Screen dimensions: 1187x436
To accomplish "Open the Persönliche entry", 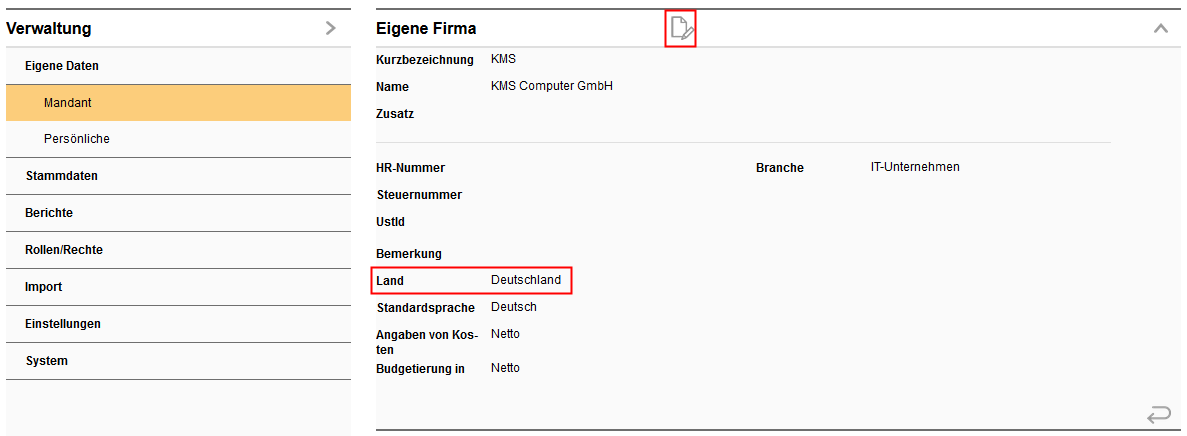I will (77, 139).
